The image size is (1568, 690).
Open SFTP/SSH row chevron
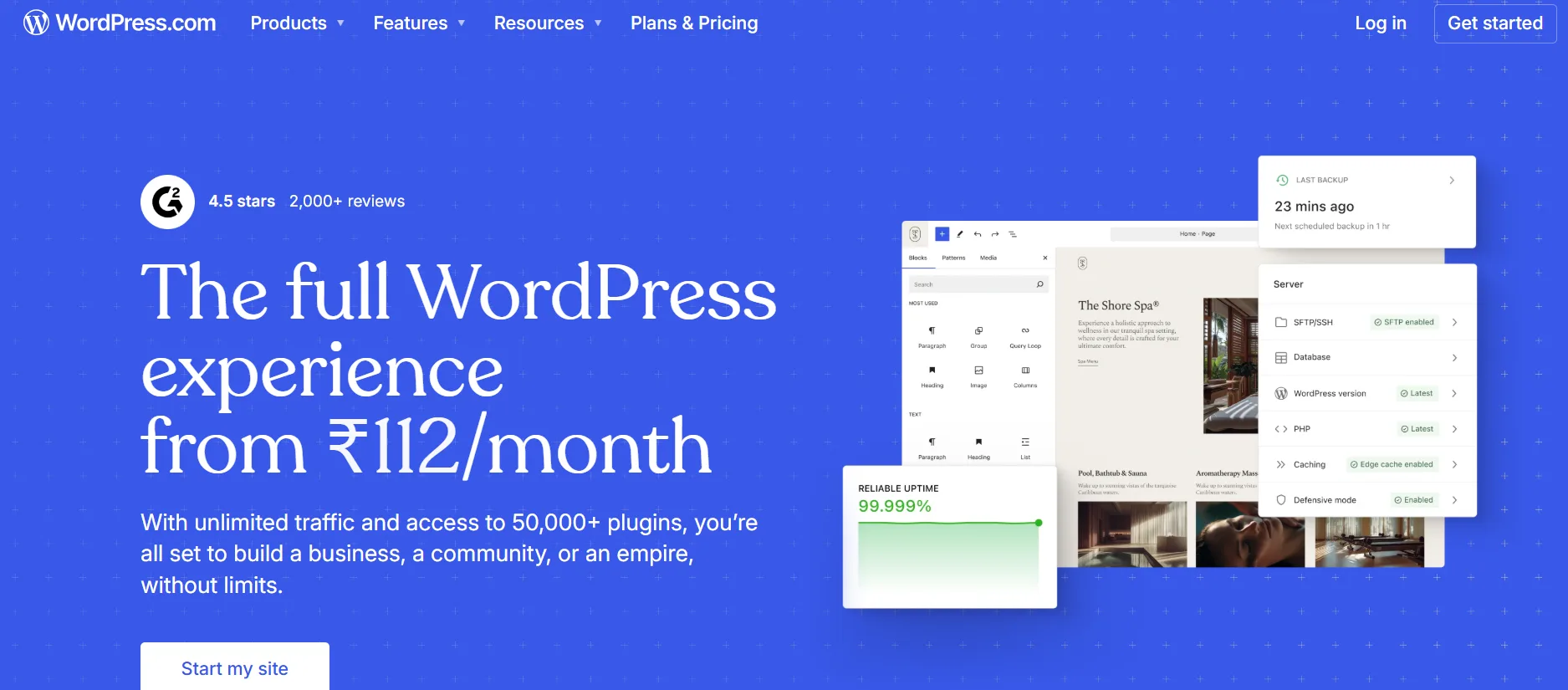1455,322
